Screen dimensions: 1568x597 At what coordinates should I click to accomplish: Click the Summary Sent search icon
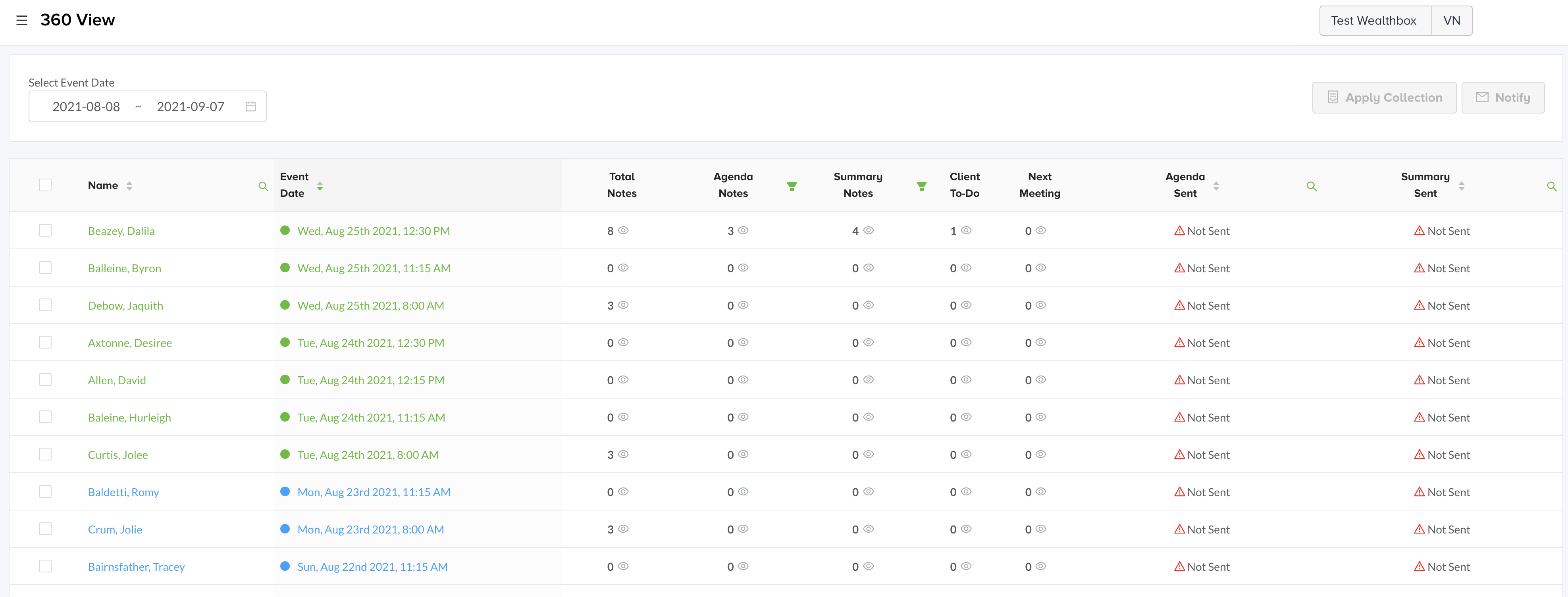[x=1551, y=186]
